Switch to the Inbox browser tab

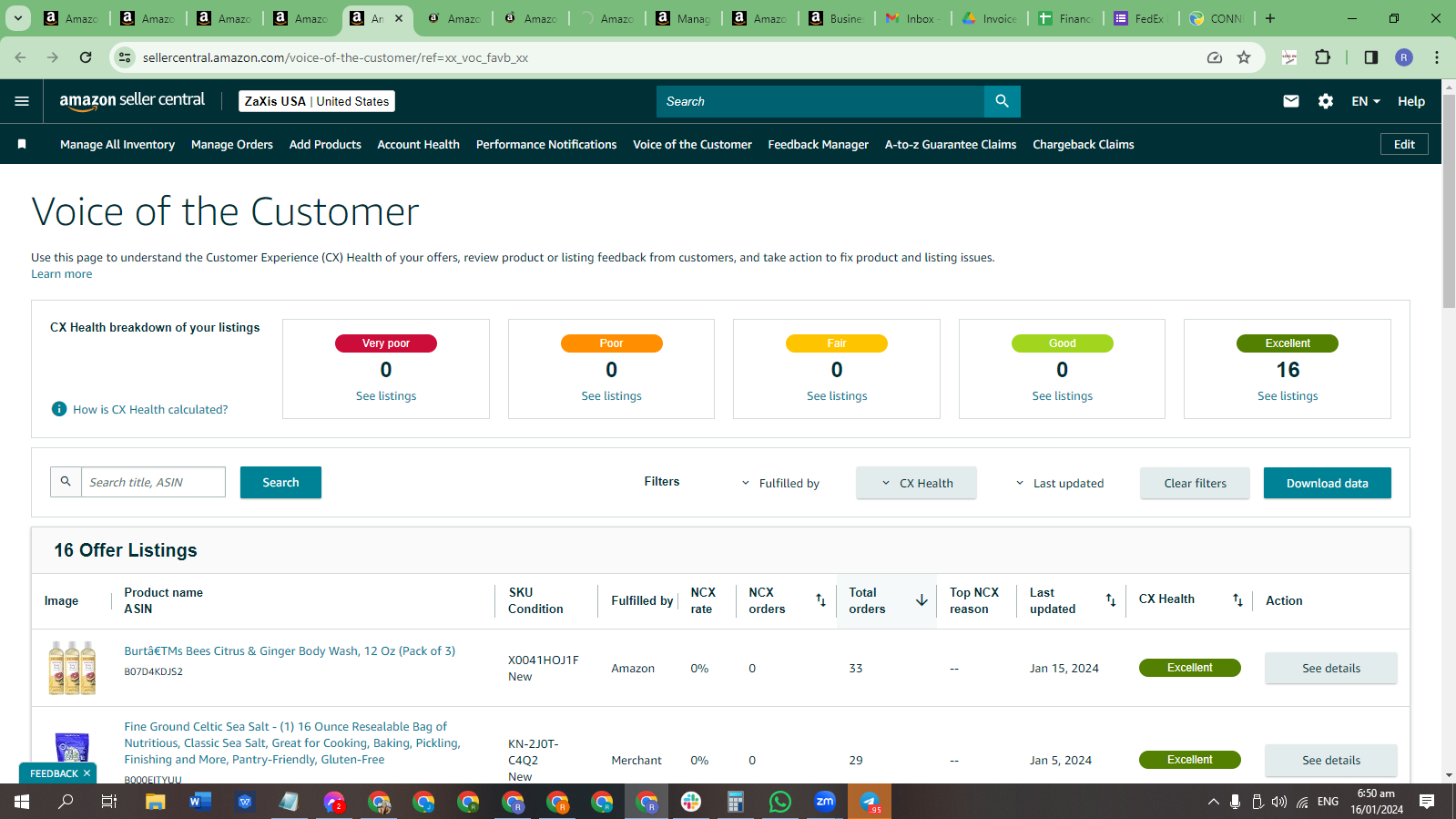[x=913, y=18]
